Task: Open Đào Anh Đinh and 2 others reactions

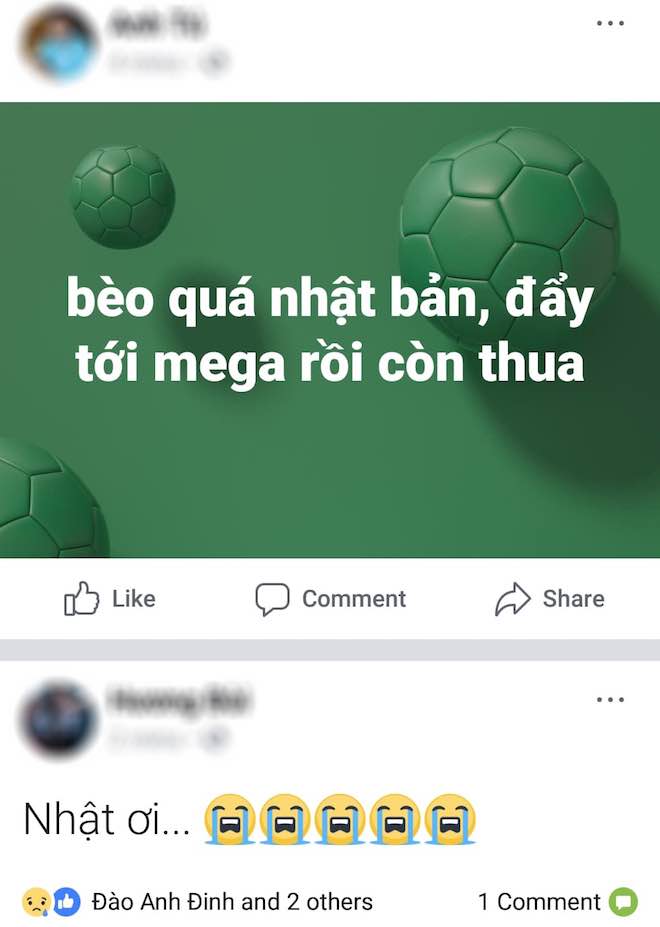Action: [x=232, y=902]
